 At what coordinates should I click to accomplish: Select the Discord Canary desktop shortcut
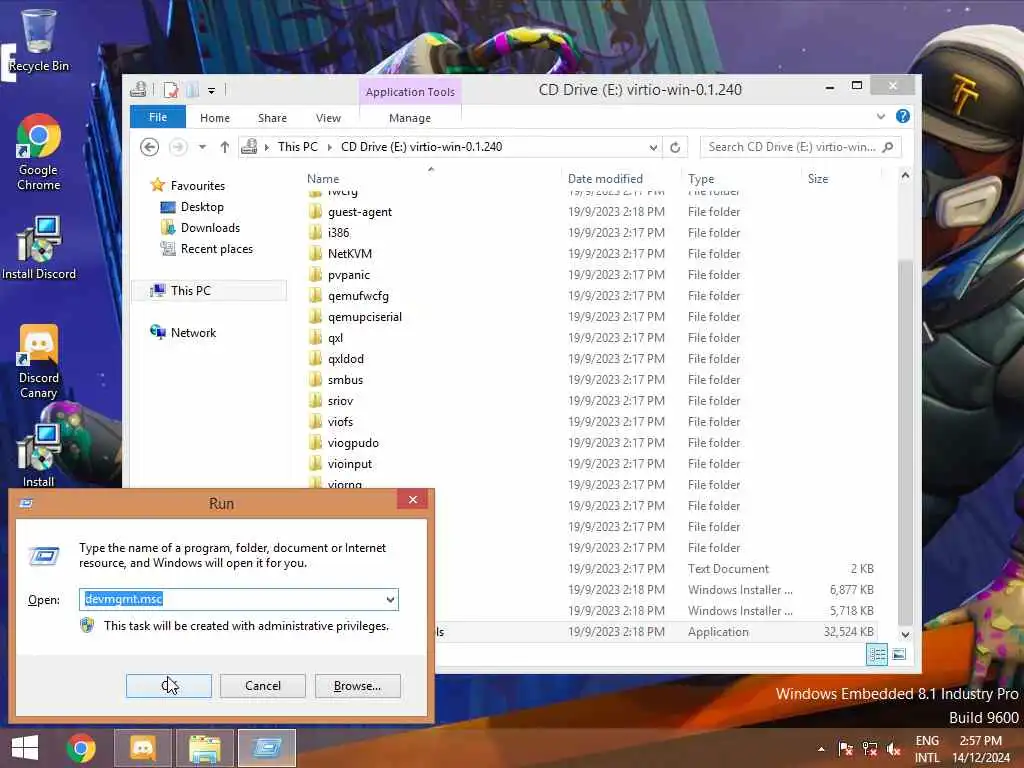click(39, 362)
